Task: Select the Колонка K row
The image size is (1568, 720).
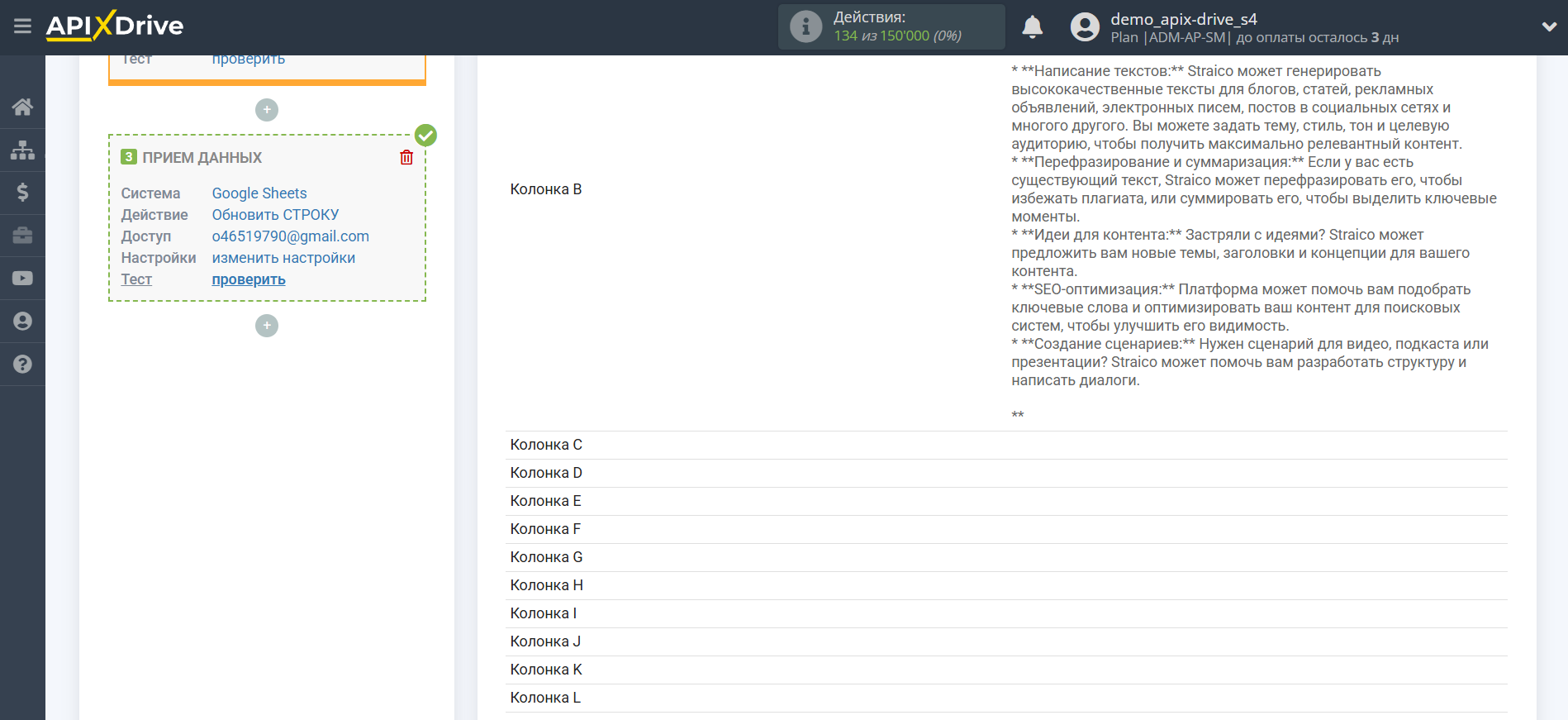Action: click(1006, 670)
